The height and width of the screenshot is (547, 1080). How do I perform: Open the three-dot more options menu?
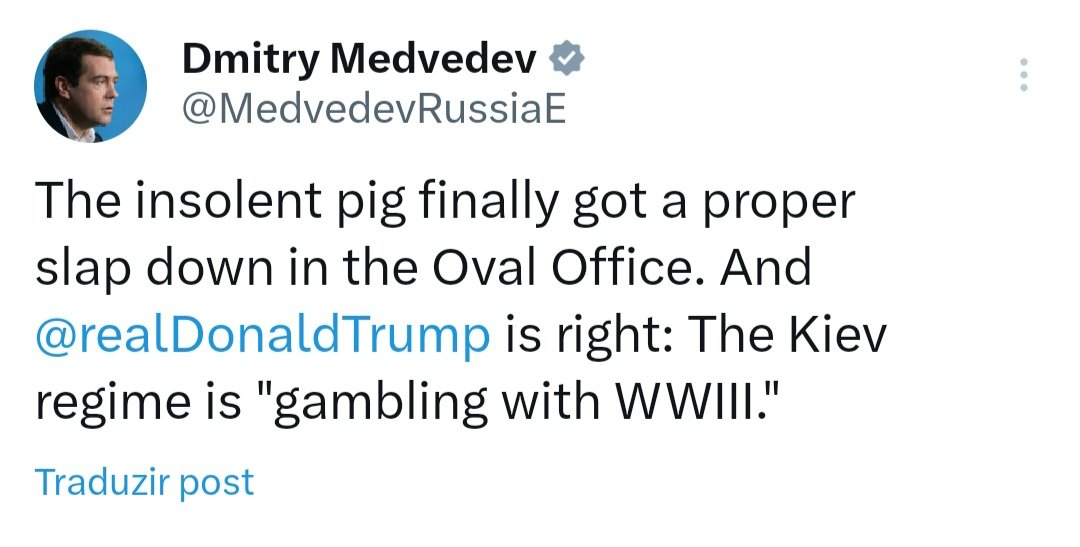[x=1023, y=75]
